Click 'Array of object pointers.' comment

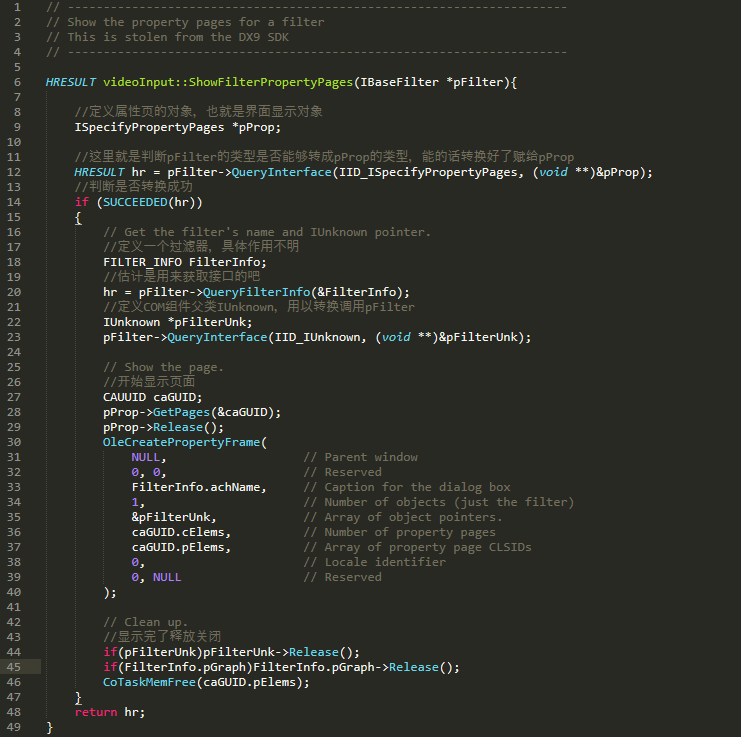pos(414,517)
